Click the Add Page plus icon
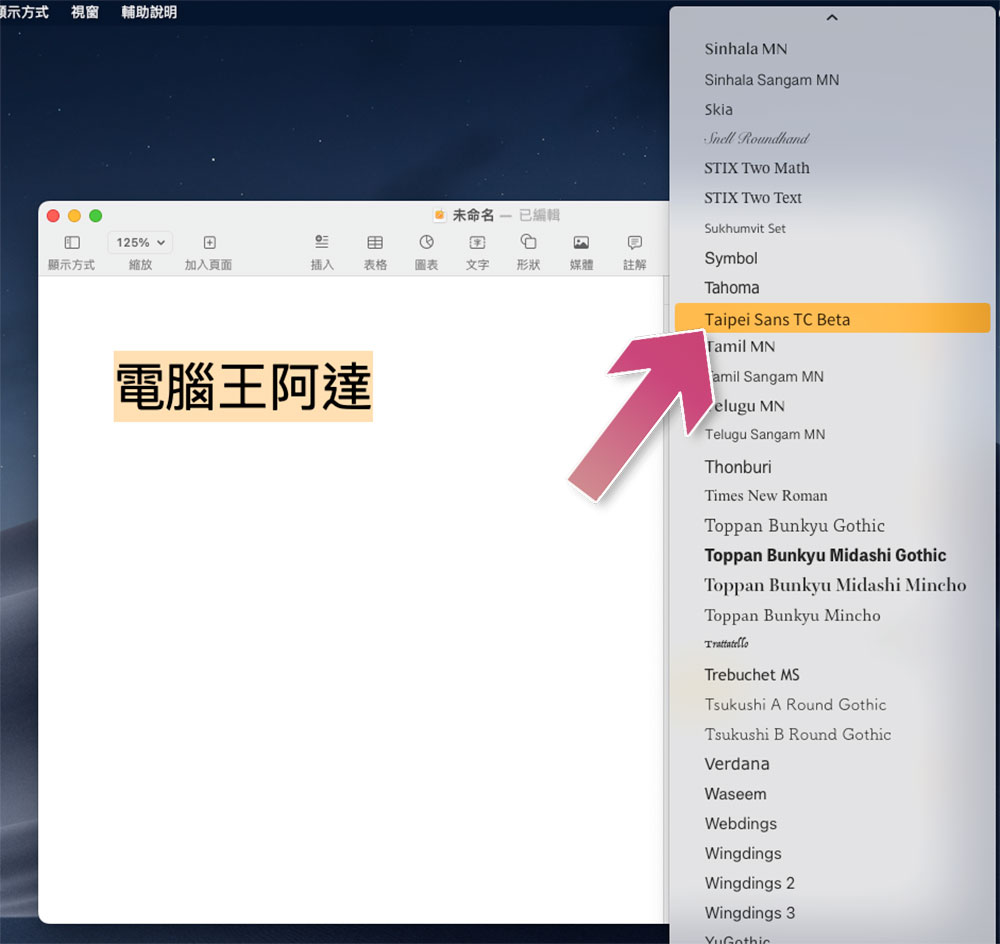 pyautogui.click(x=209, y=242)
